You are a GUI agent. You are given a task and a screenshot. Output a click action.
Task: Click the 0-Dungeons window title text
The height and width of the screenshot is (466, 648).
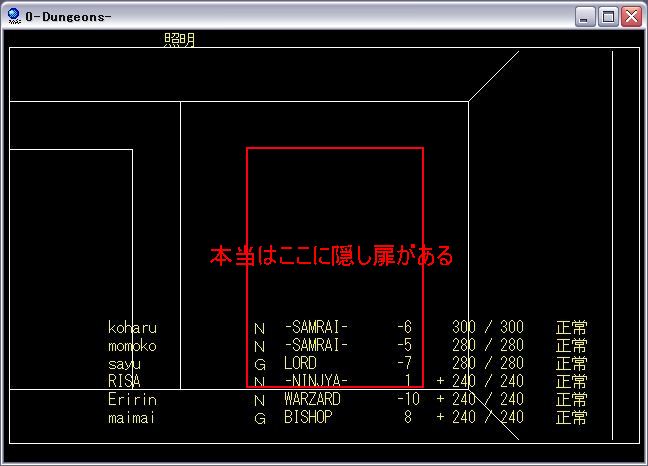coord(68,17)
